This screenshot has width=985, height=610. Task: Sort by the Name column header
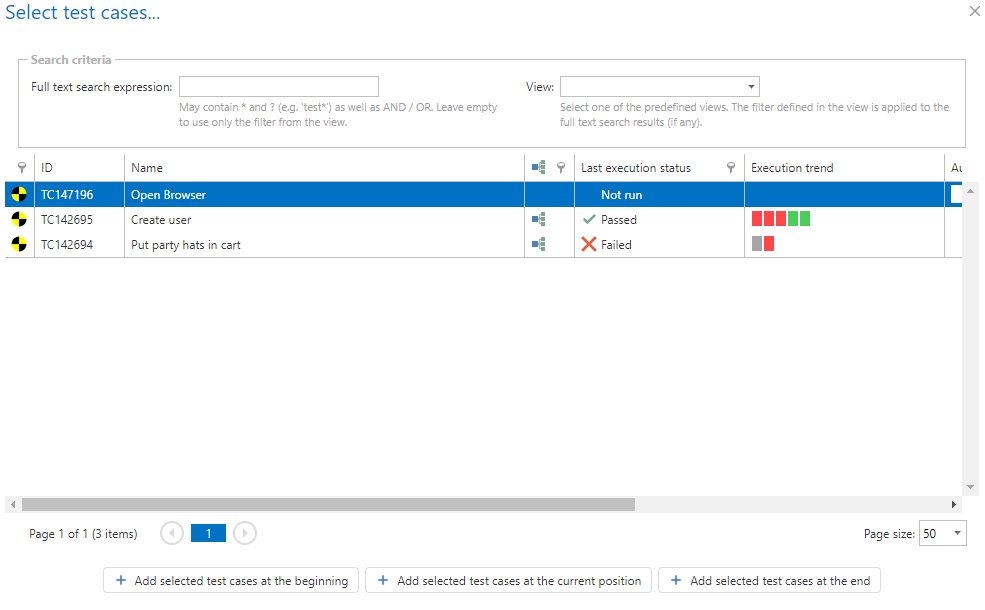click(147, 168)
